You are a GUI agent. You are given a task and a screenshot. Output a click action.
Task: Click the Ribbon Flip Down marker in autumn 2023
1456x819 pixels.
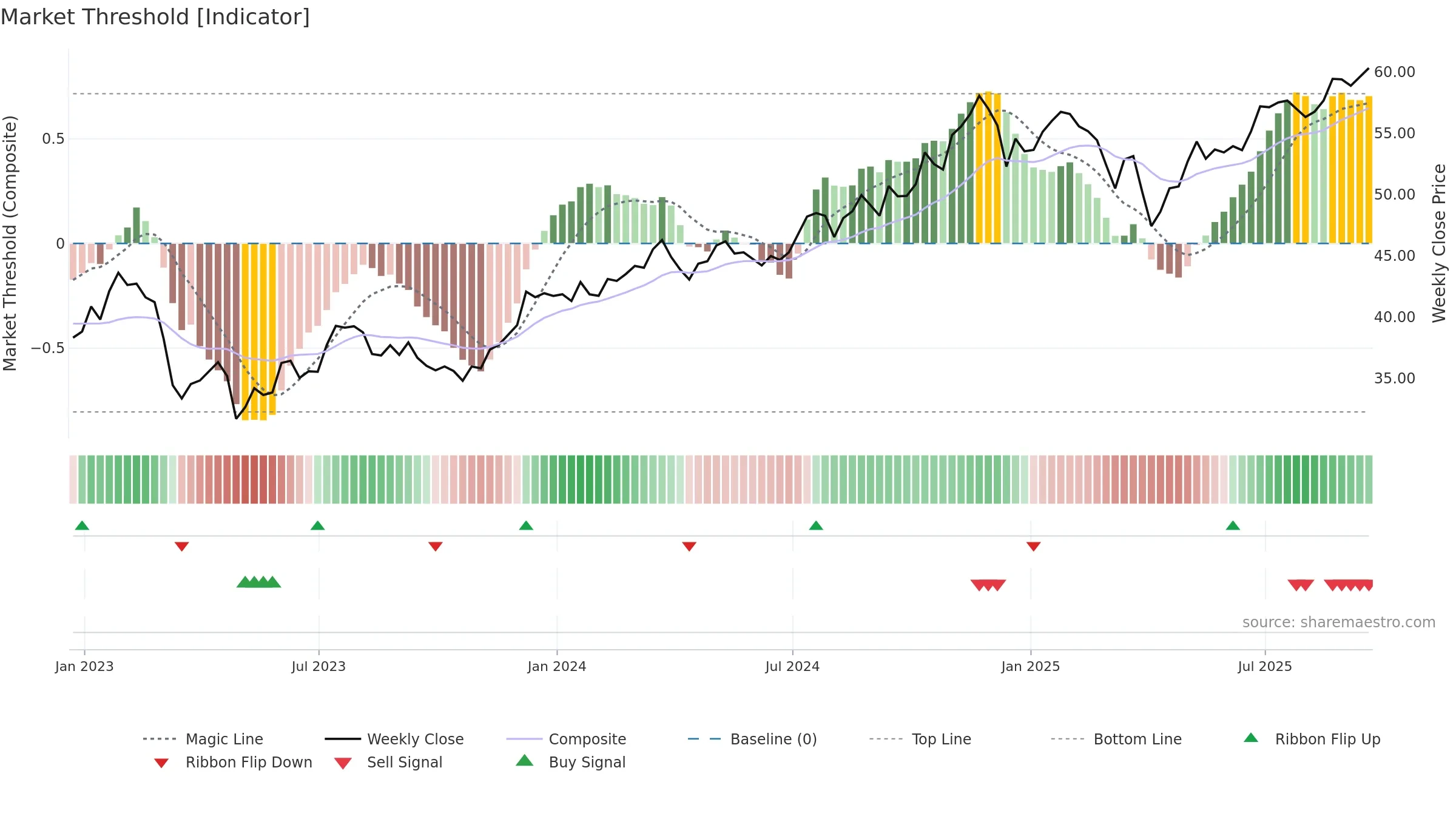[x=435, y=547]
